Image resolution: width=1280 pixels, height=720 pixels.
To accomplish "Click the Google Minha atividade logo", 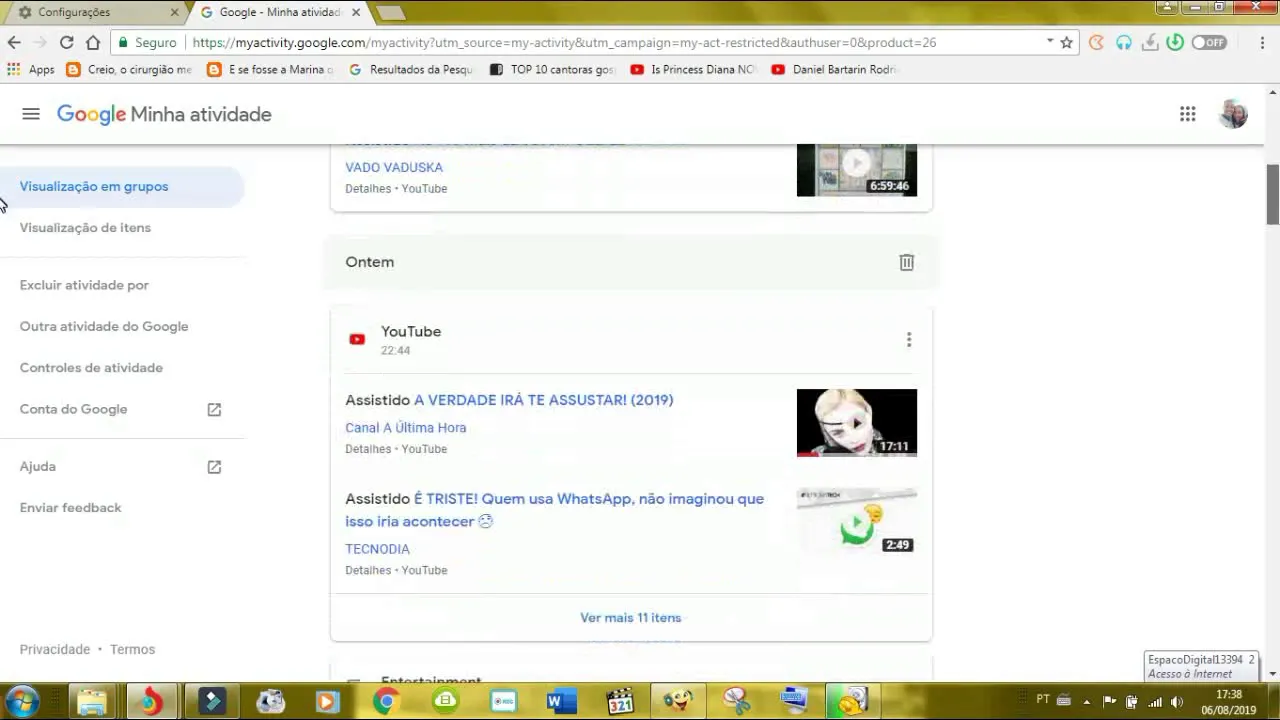I will click(x=164, y=114).
